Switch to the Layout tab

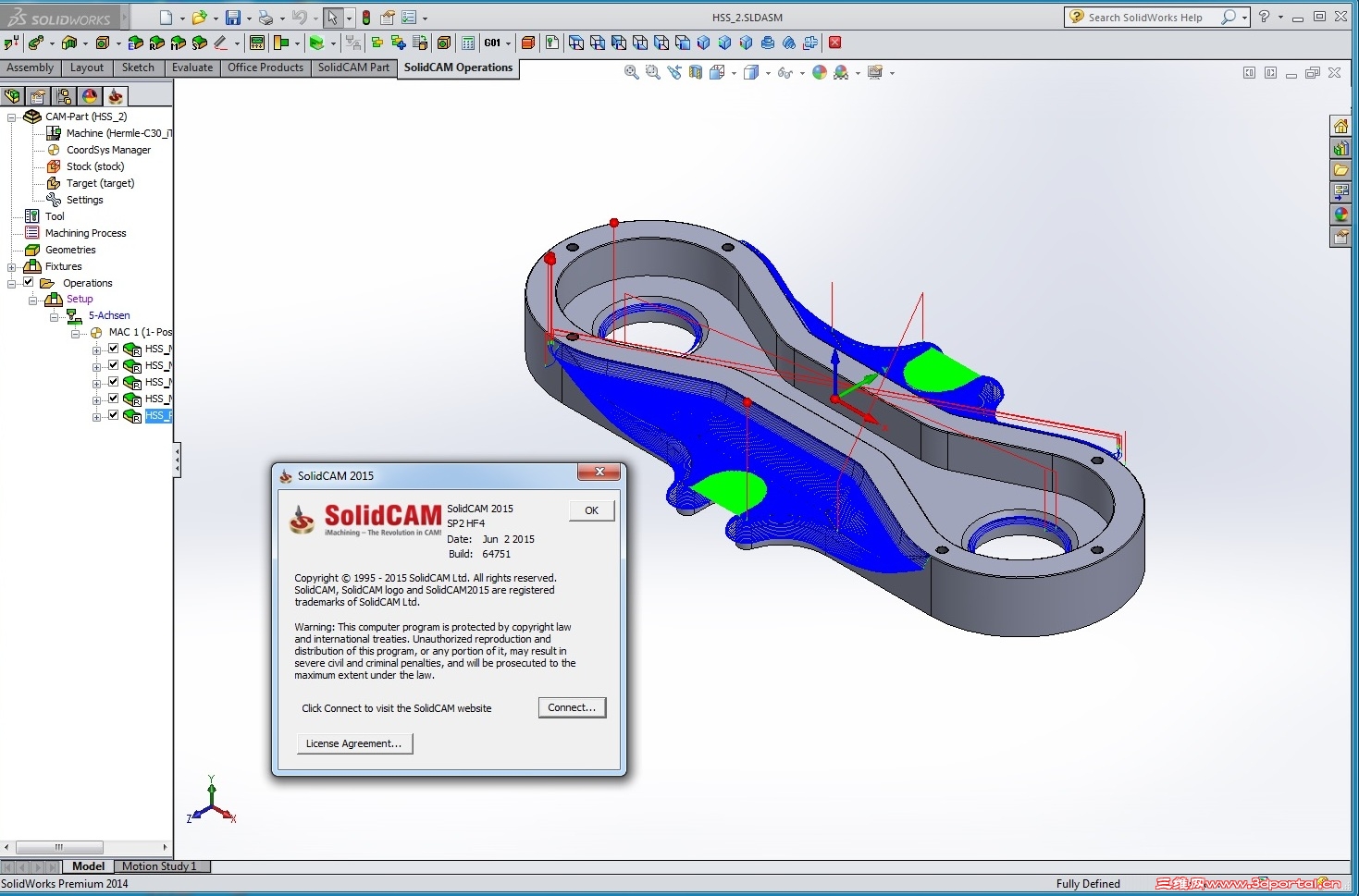coord(87,68)
